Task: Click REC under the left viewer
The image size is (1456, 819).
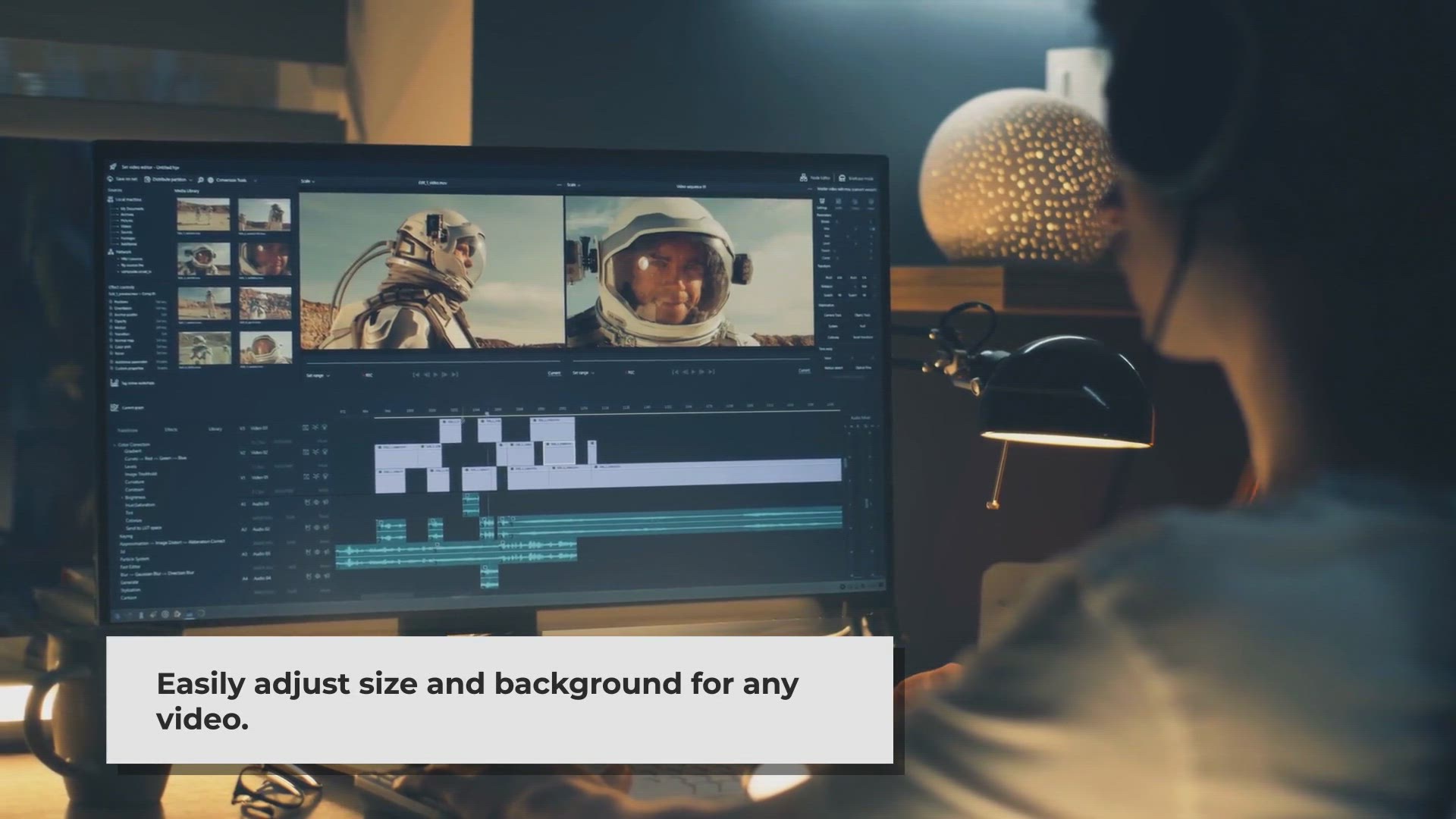Action: point(368,375)
